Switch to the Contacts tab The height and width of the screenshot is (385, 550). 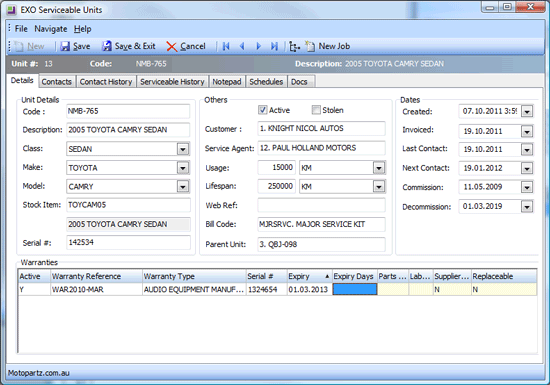click(x=56, y=82)
